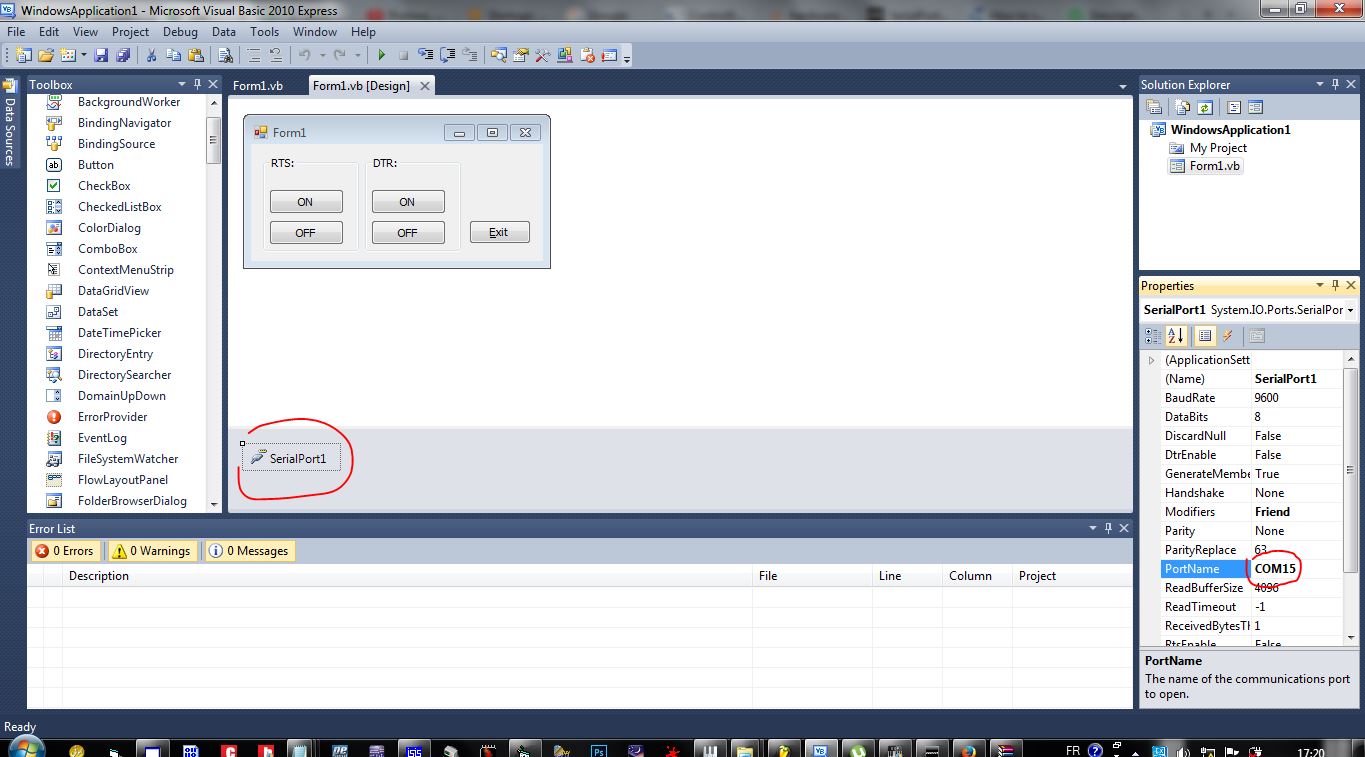Viewport: 1365px width, 757px height.
Task: Click the Stop Debugging square icon
Action: [x=403, y=55]
